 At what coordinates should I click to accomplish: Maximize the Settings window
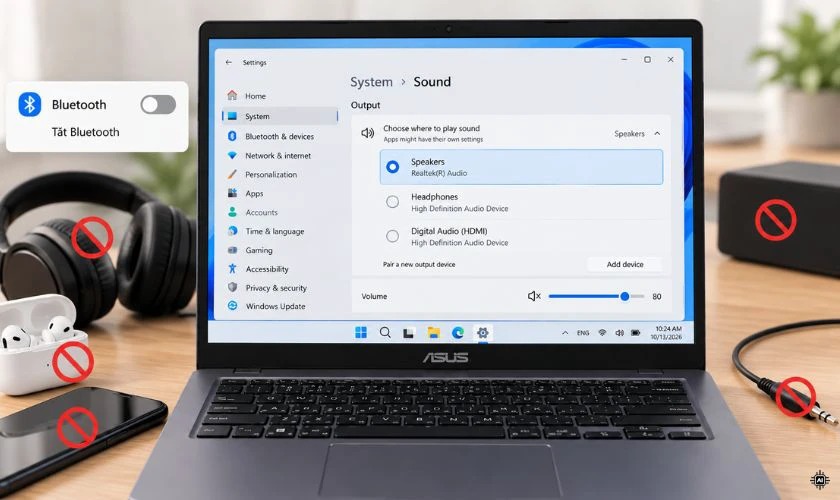coord(647,59)
